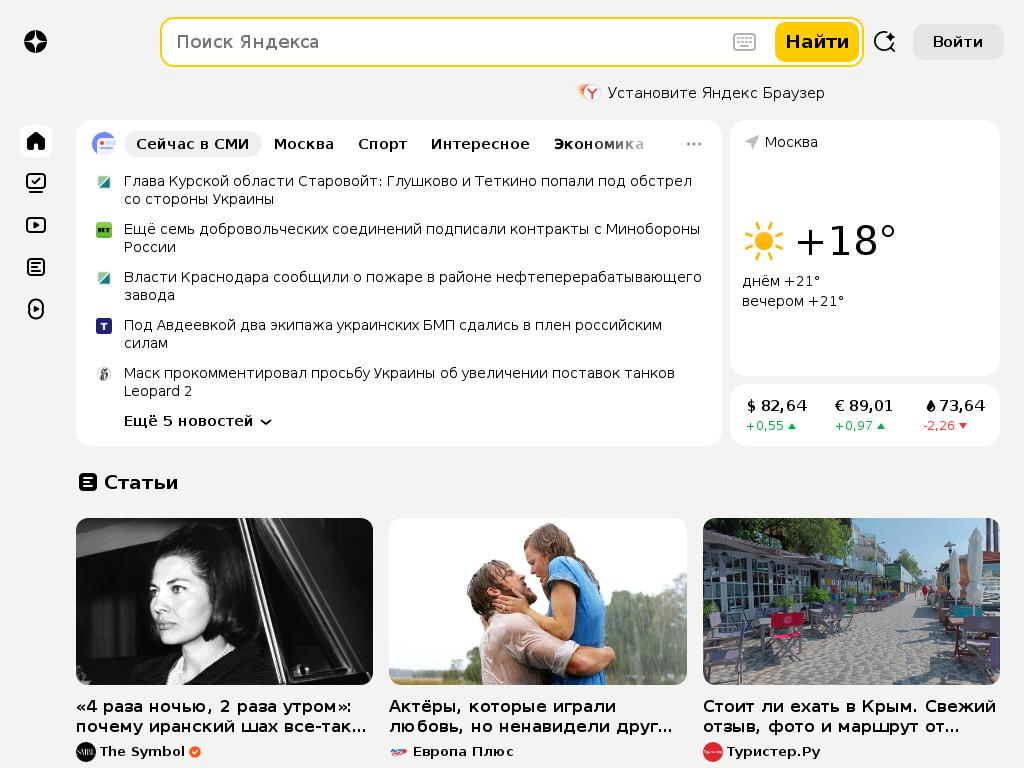The width and height of the screenshot is (1024, 768).
Task: Select the Сейчас в СМИ tab
Action: [193, 144]
